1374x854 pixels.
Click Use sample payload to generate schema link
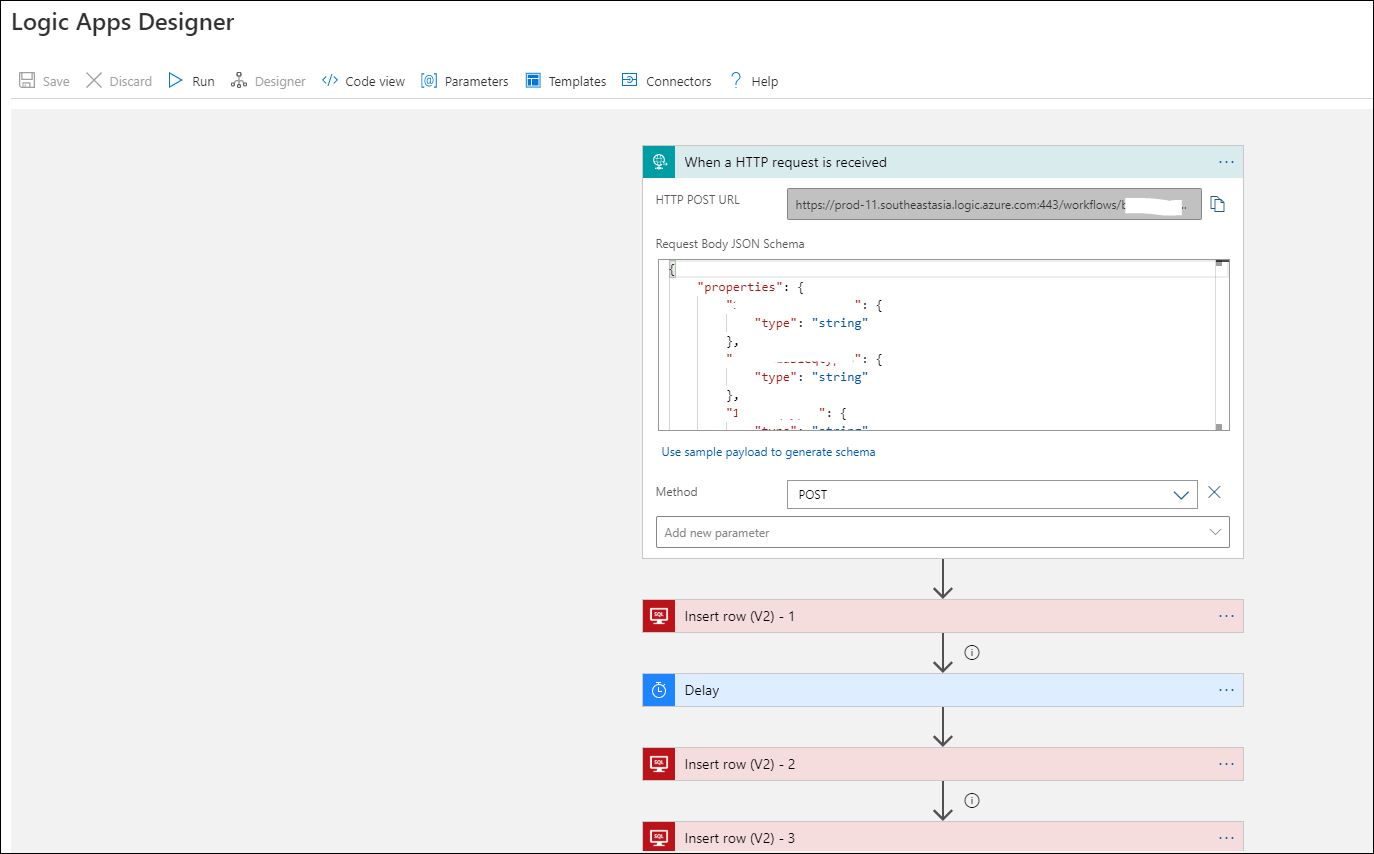[x=768, y=452]
